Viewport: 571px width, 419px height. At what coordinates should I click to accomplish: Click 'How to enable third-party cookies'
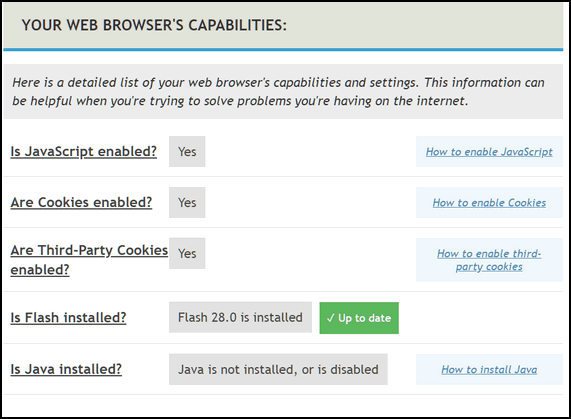(x=489, y=260)
